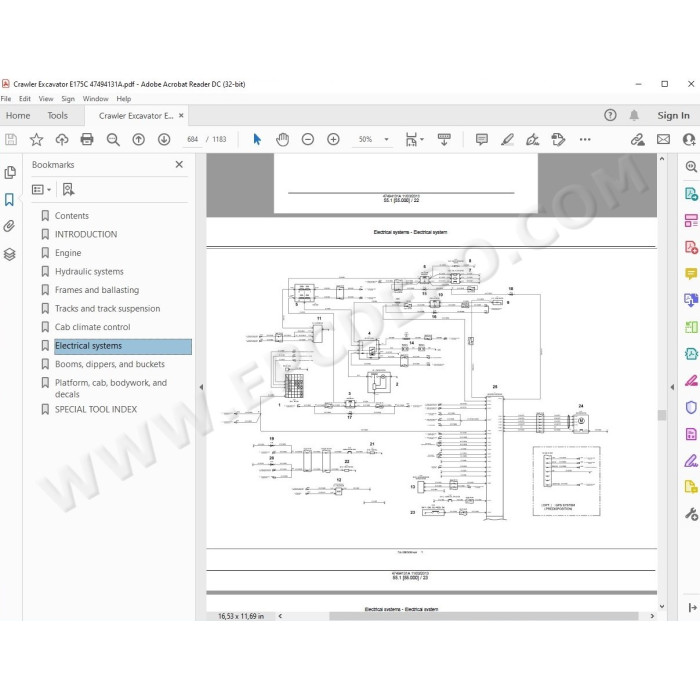Add file to starred favorites
Viewport: 700px width, 700px height.
point(36,140)
